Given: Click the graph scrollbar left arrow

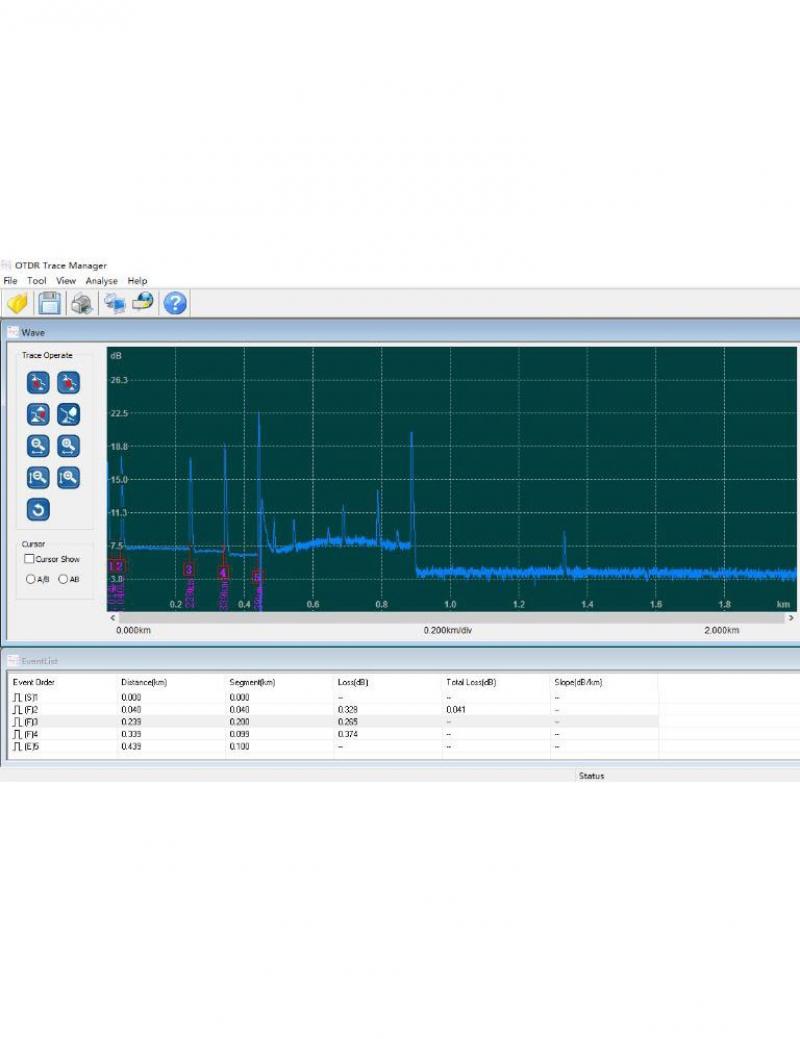Looking at the screenshot, I should 113,618.
